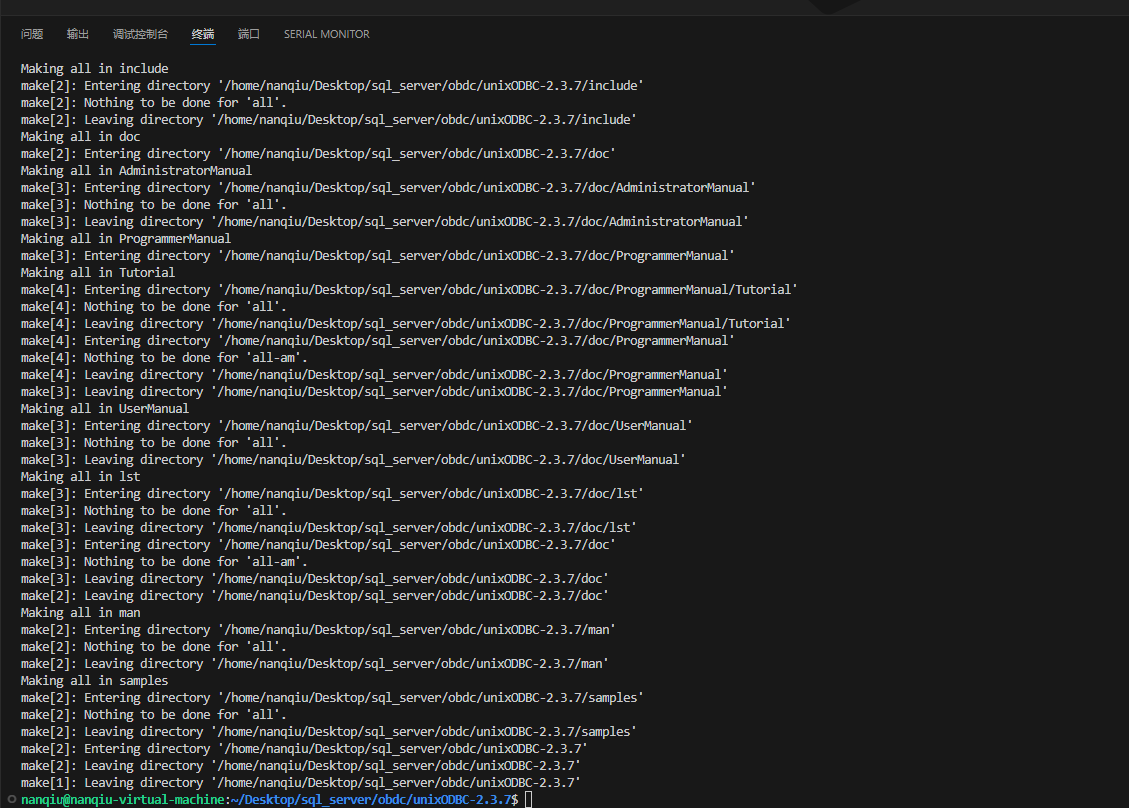Image resolution: width=1129 pixels, height=808 pixels.
Task: Click the 'Making all in include' line
Action: pyautogui.click(x=94, y=68)
